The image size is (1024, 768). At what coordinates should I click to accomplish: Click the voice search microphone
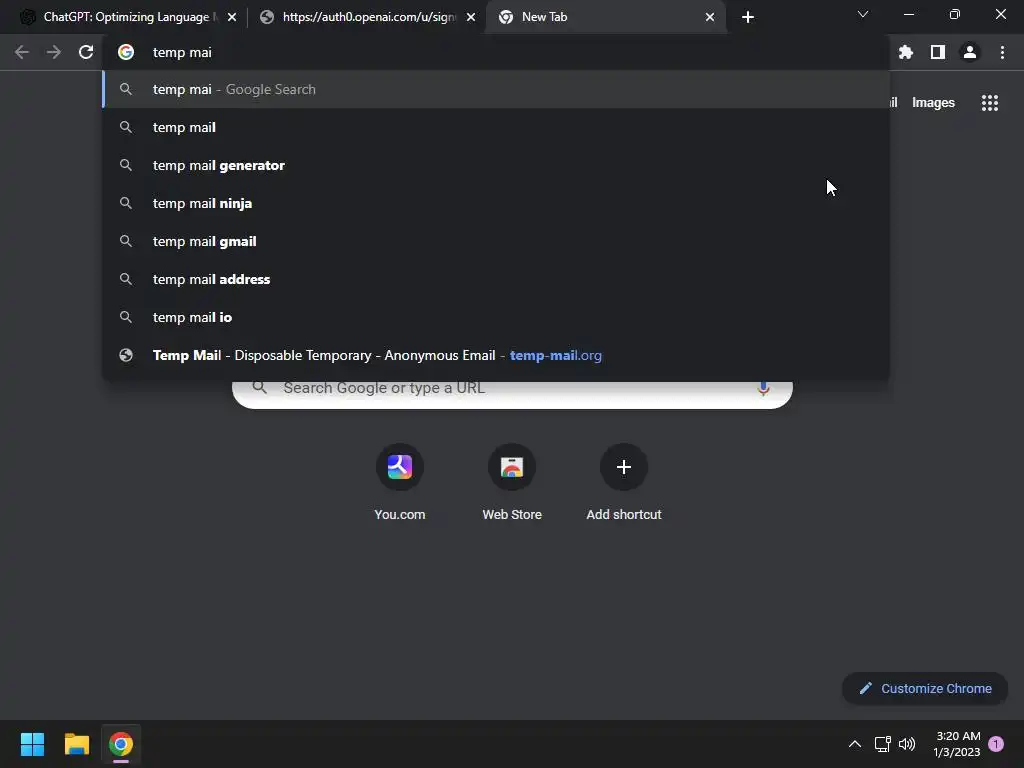(x=763, y=388)
